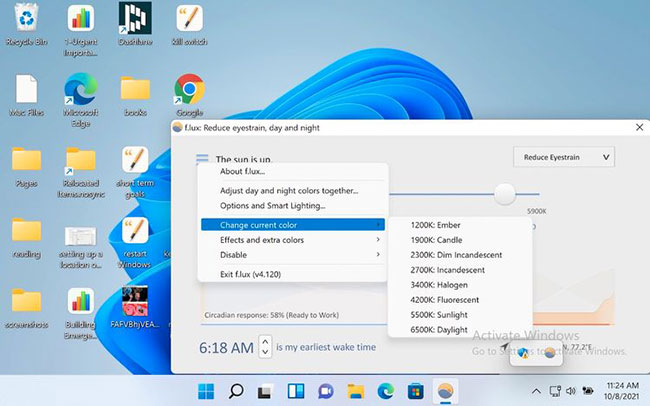Click the Circadian response: 58% text
650x406 pixels.
[x=271, y=315]
